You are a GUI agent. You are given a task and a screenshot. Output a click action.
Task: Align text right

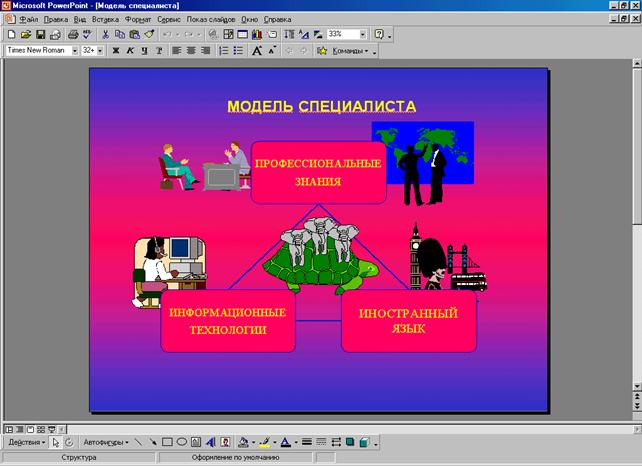point(206,51)
